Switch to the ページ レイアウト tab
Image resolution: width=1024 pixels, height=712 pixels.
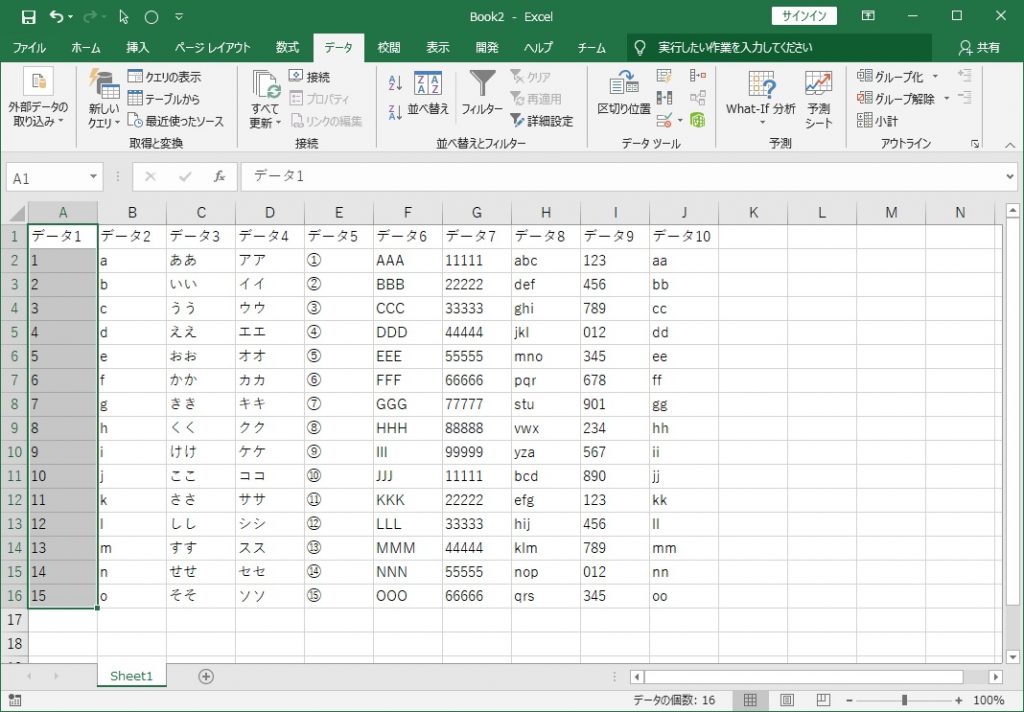pos(212,48)
